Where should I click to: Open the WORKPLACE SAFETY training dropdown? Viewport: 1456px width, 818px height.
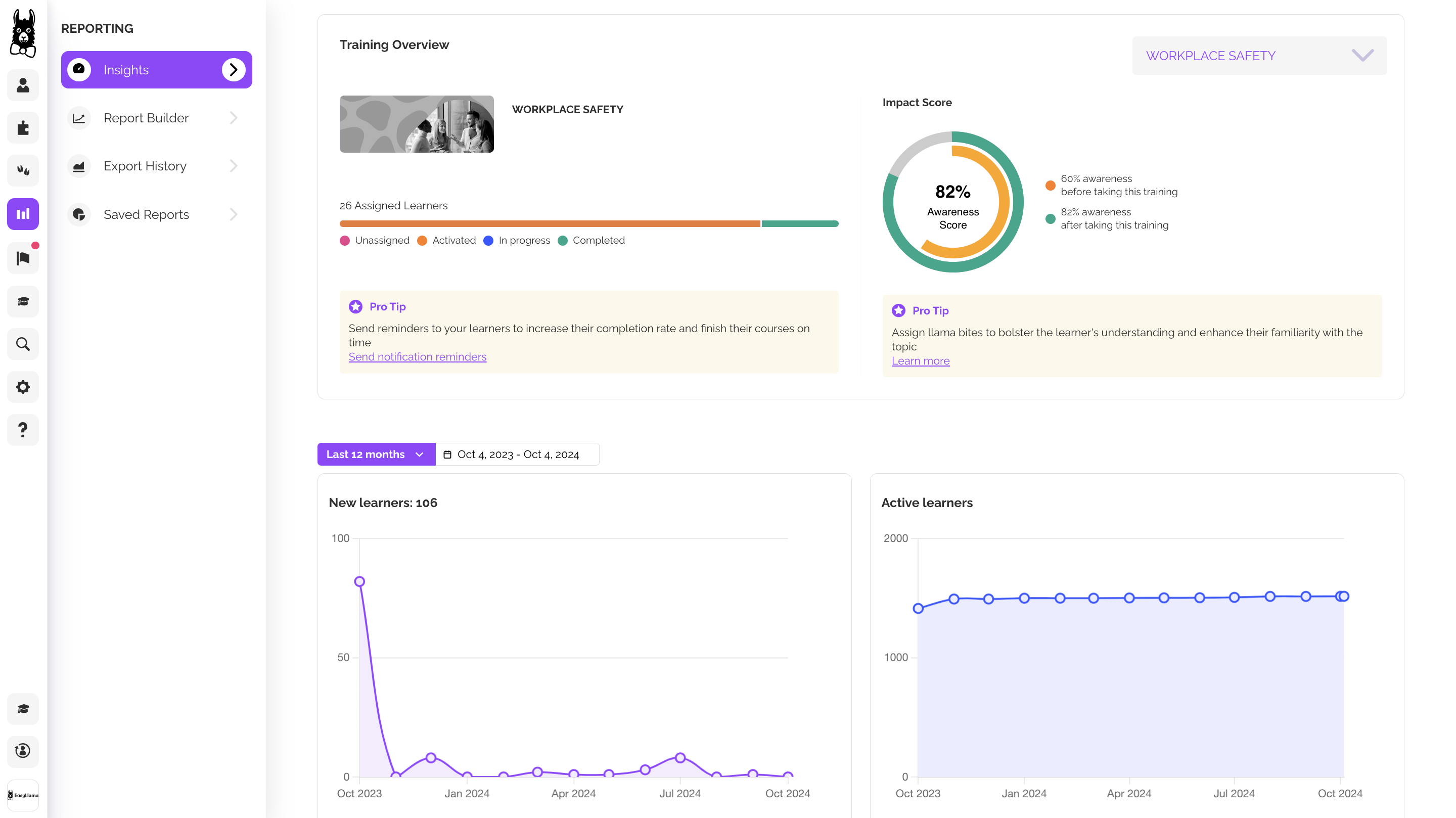point(1259,56)
